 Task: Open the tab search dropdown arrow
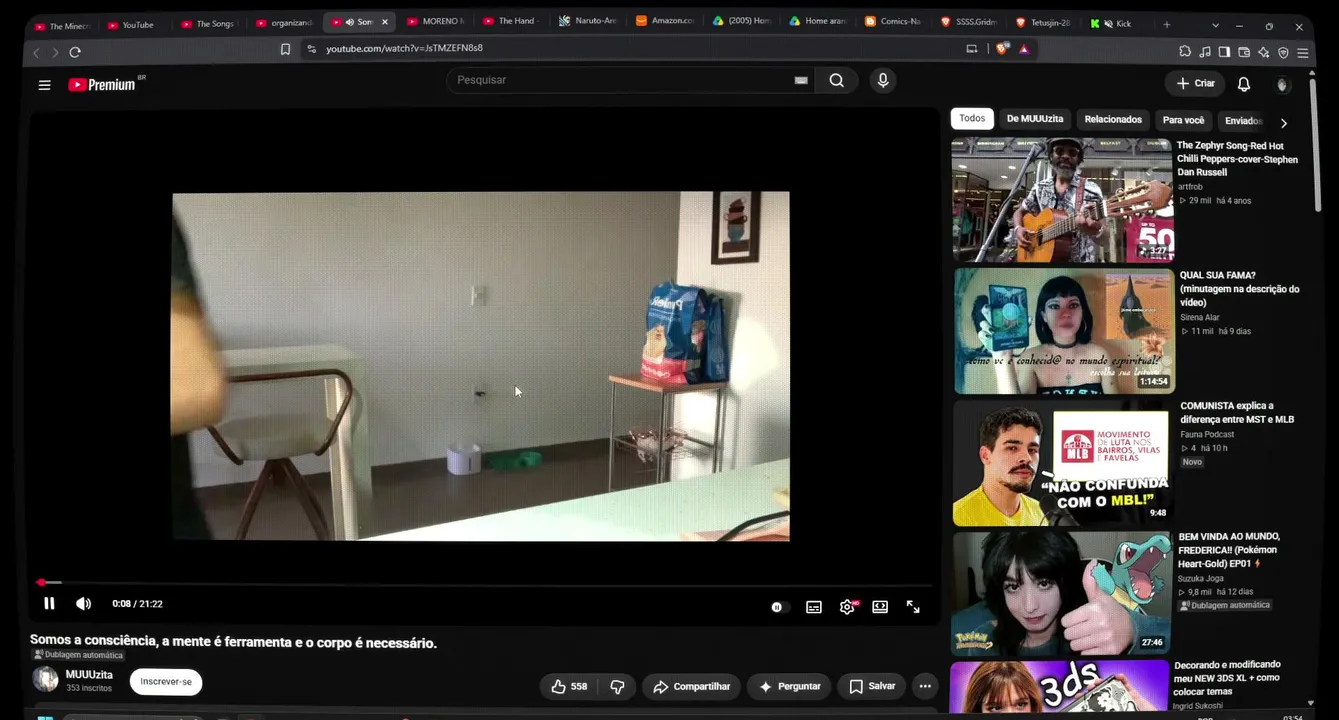[1215, 25]
